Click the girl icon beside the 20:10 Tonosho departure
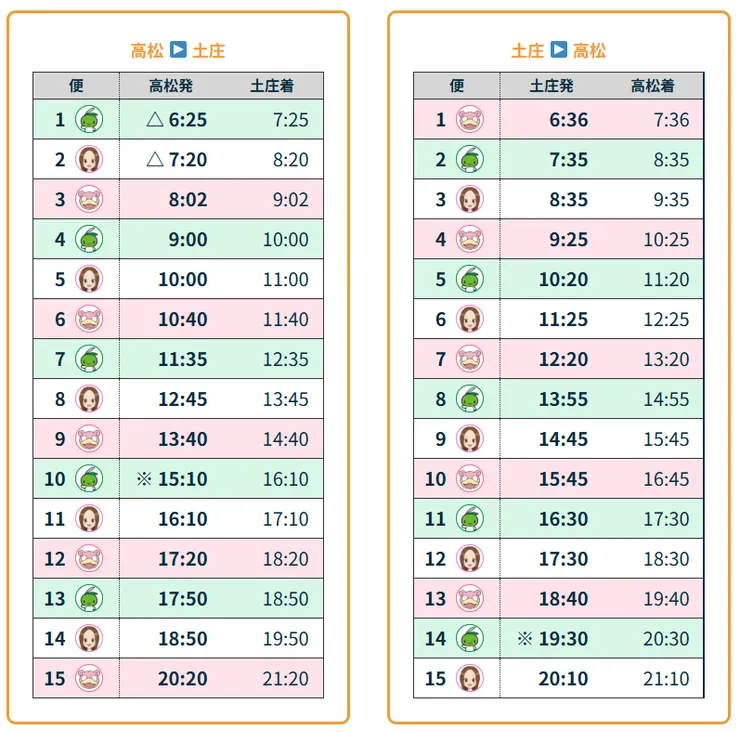This screenshot has width=740, height=732. 470,679
